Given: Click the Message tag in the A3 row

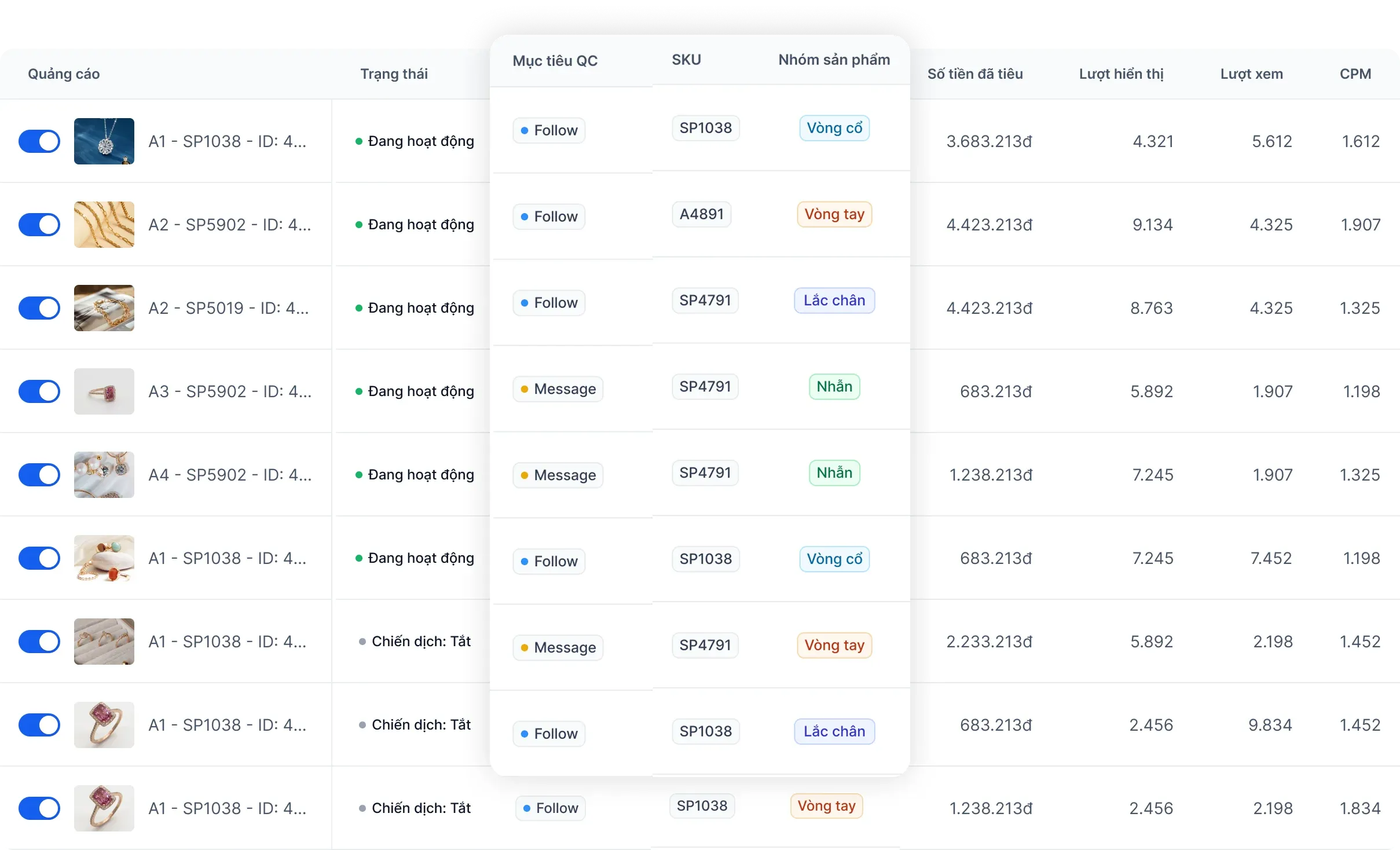Looking at the screenshot, I should click(558, 389).
